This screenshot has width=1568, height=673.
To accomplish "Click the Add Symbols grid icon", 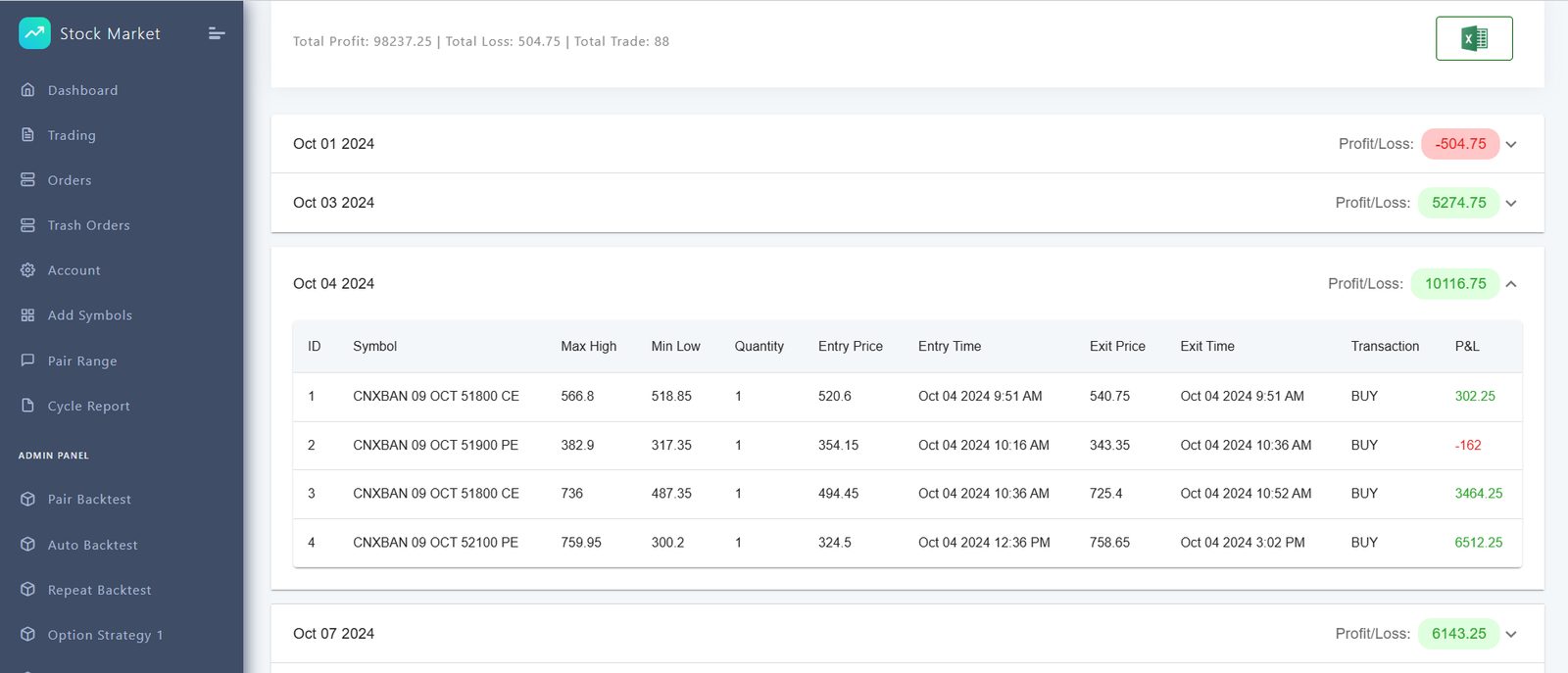I will pyautogui.click(x=27, y=314).
